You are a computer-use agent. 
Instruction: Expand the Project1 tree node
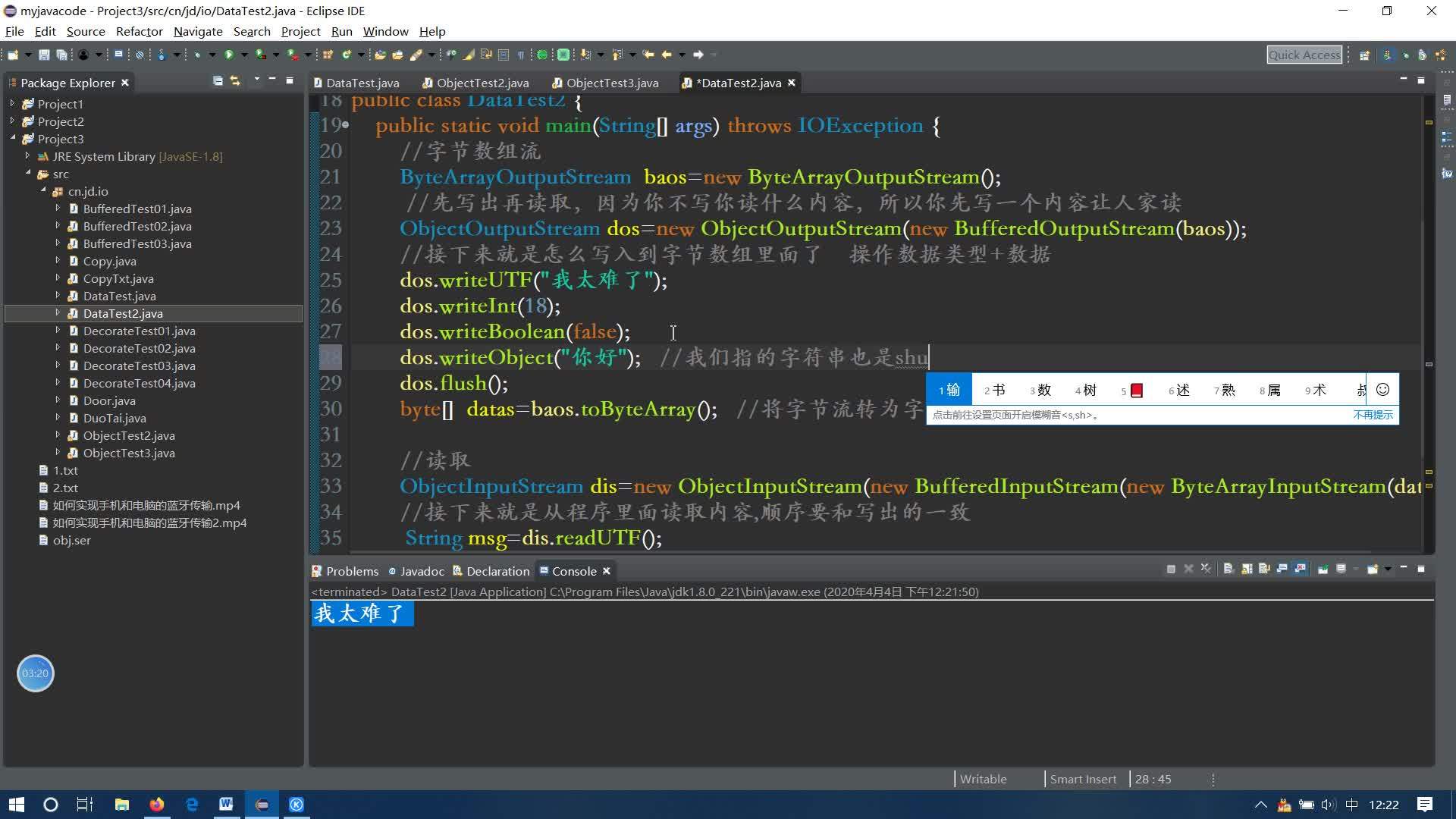(12, 103)
